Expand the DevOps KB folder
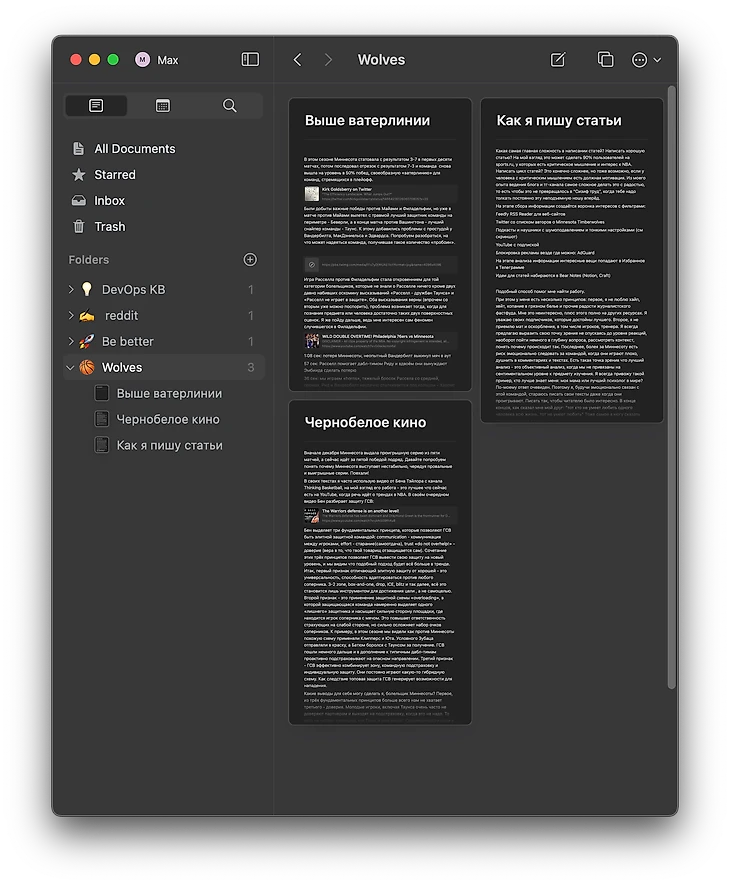This screenshot has width=730, height=885. (71, 290)
